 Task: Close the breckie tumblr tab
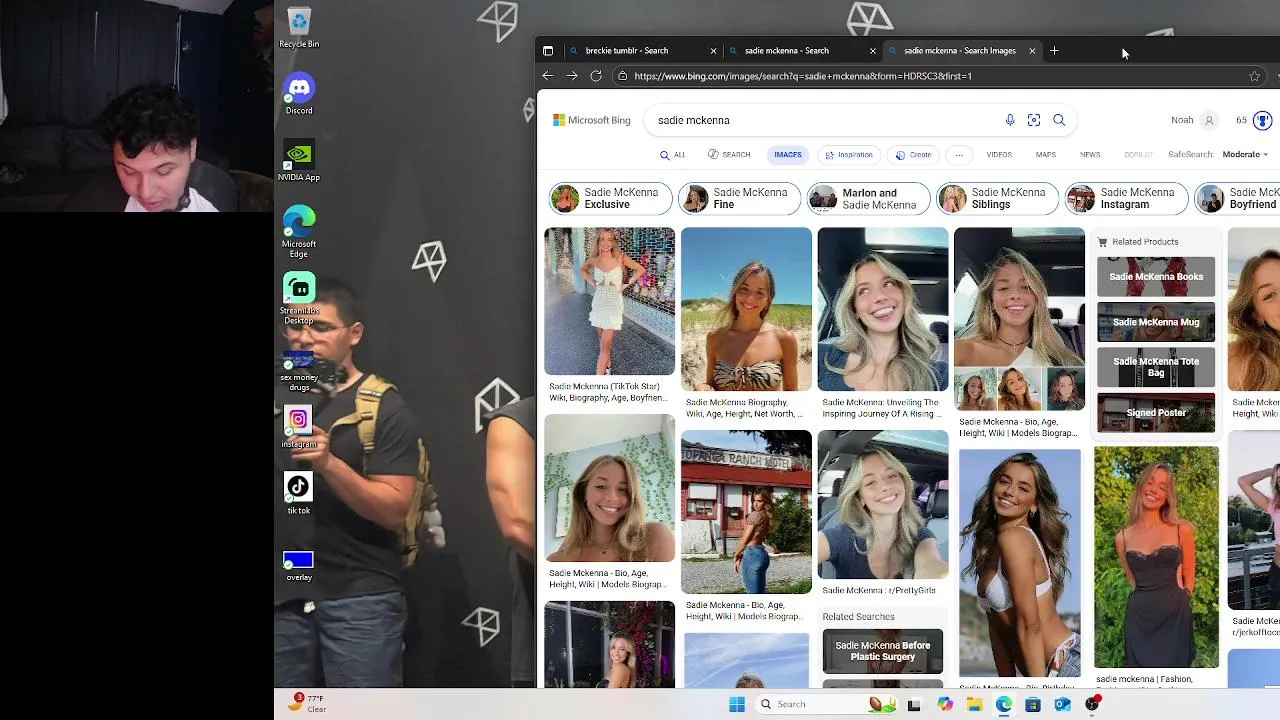(713, 51)
